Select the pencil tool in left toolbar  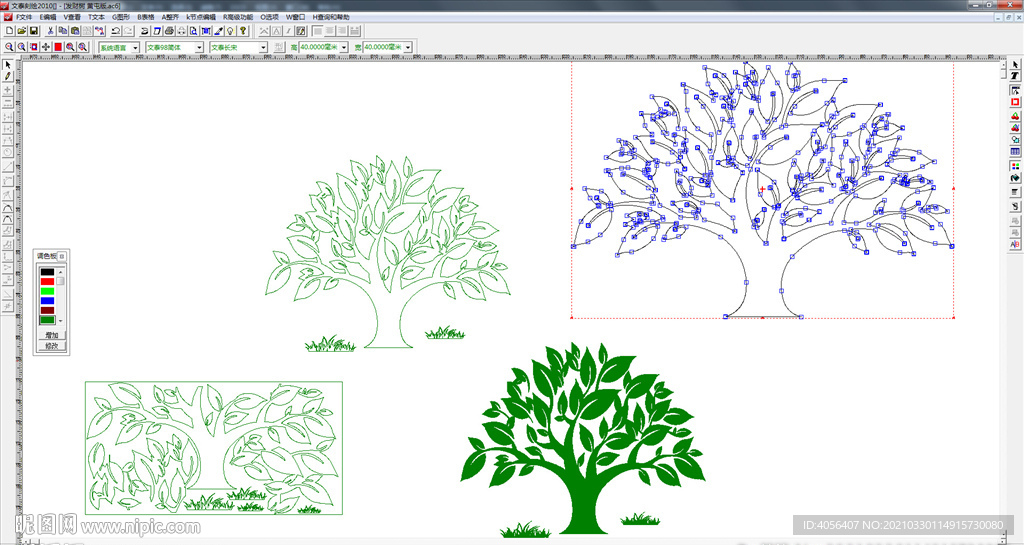[x=8, y=76]
